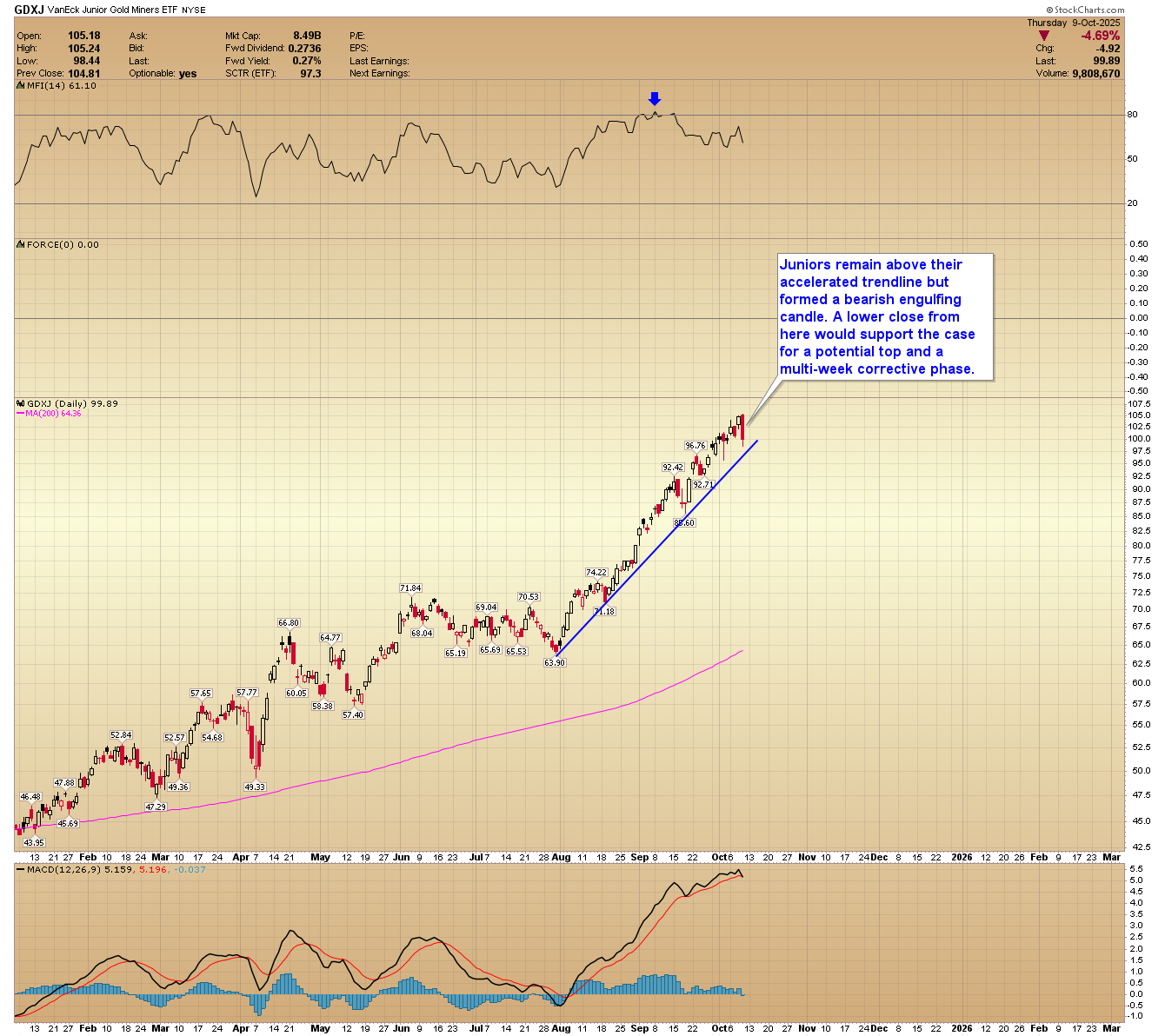Click the red down-triangle change indicator
The image size is (1165, 1036).
coord(1044,36)
